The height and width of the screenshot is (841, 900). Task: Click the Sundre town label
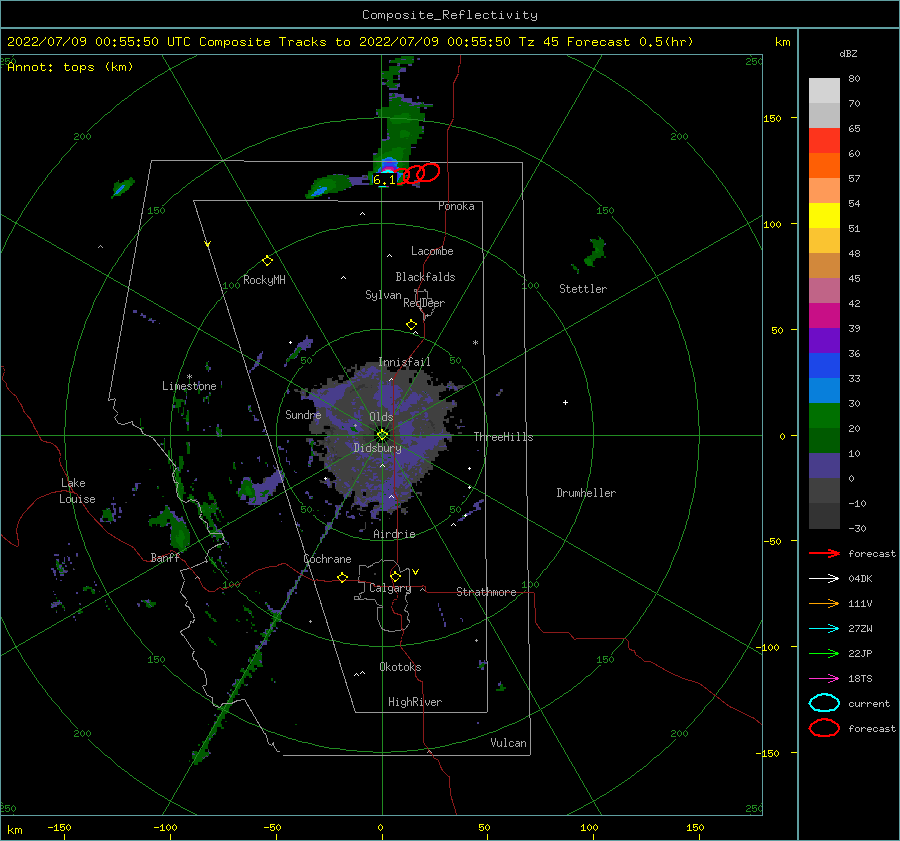pos(303,414)
